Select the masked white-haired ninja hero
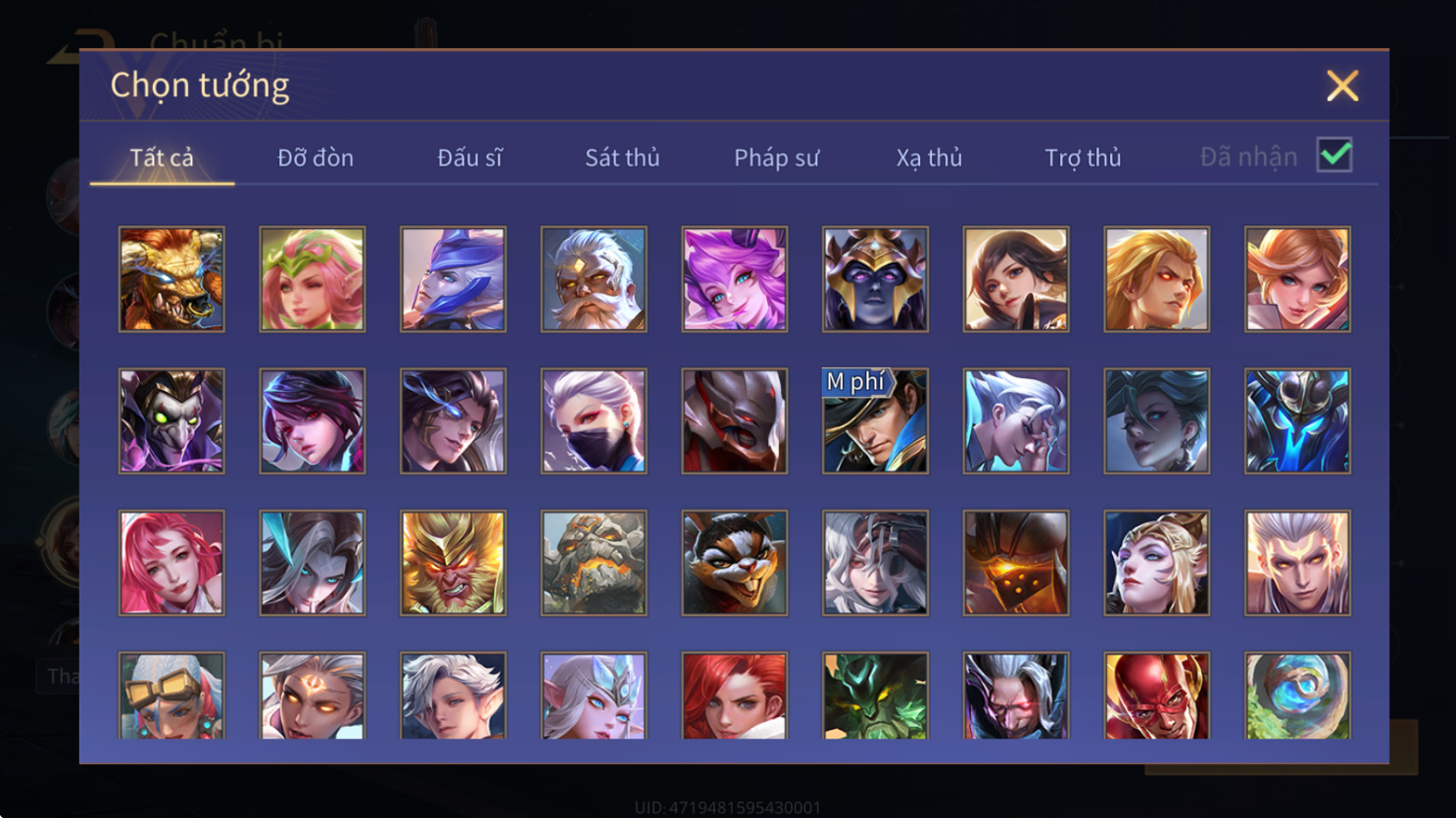Image resolution: width=1456 pixels, height=818 pixels. pyautogui.click(x=594, y=421)
